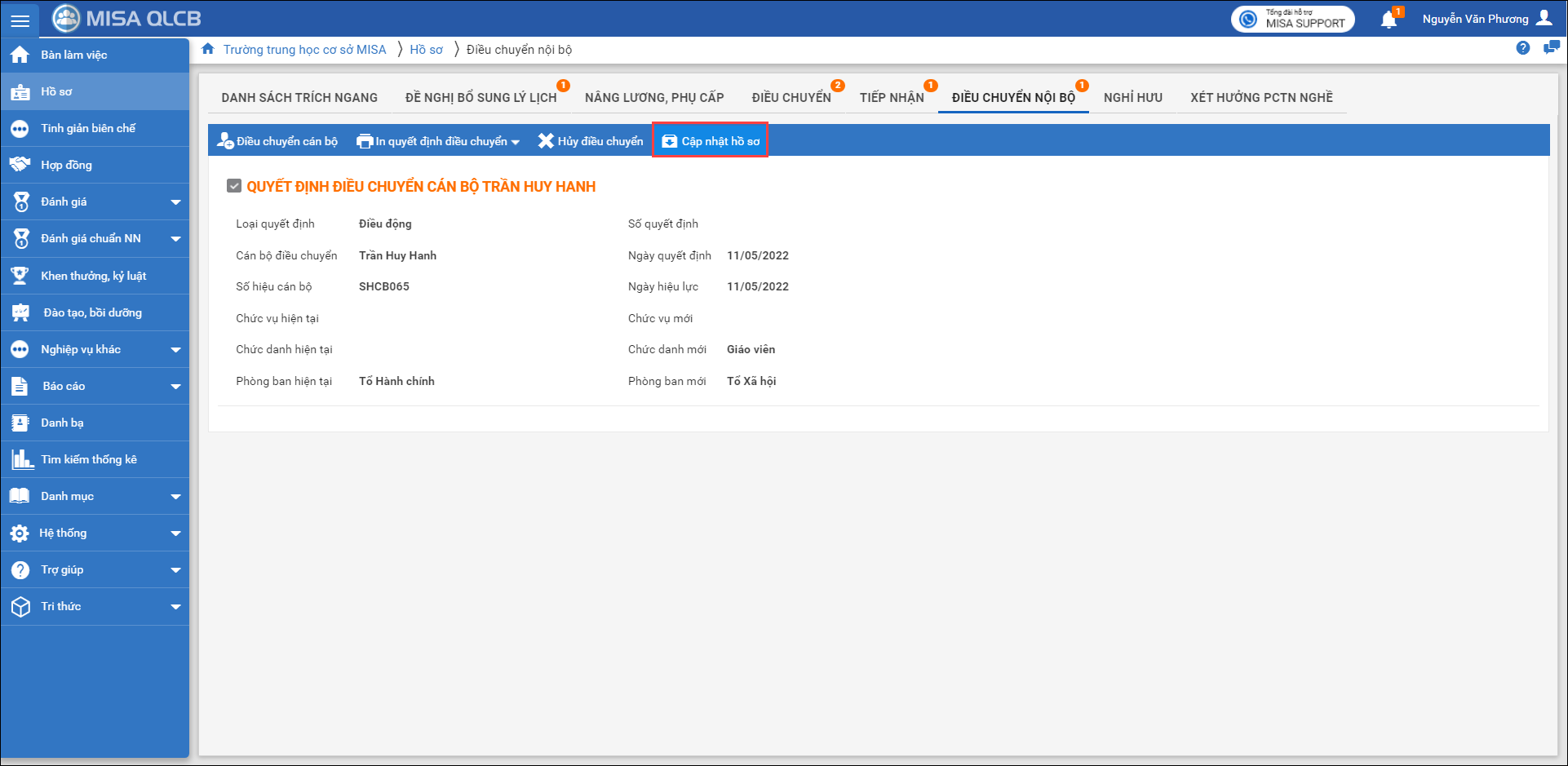Click Điều chuyển cán bộ toolbar button

(x=277, y=141)
